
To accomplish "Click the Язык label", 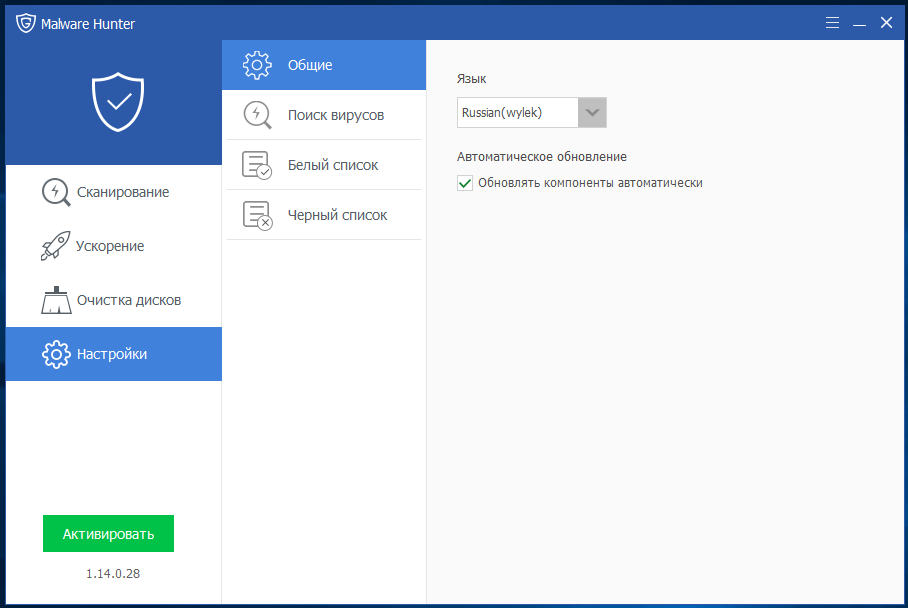I will coord(471,79).
